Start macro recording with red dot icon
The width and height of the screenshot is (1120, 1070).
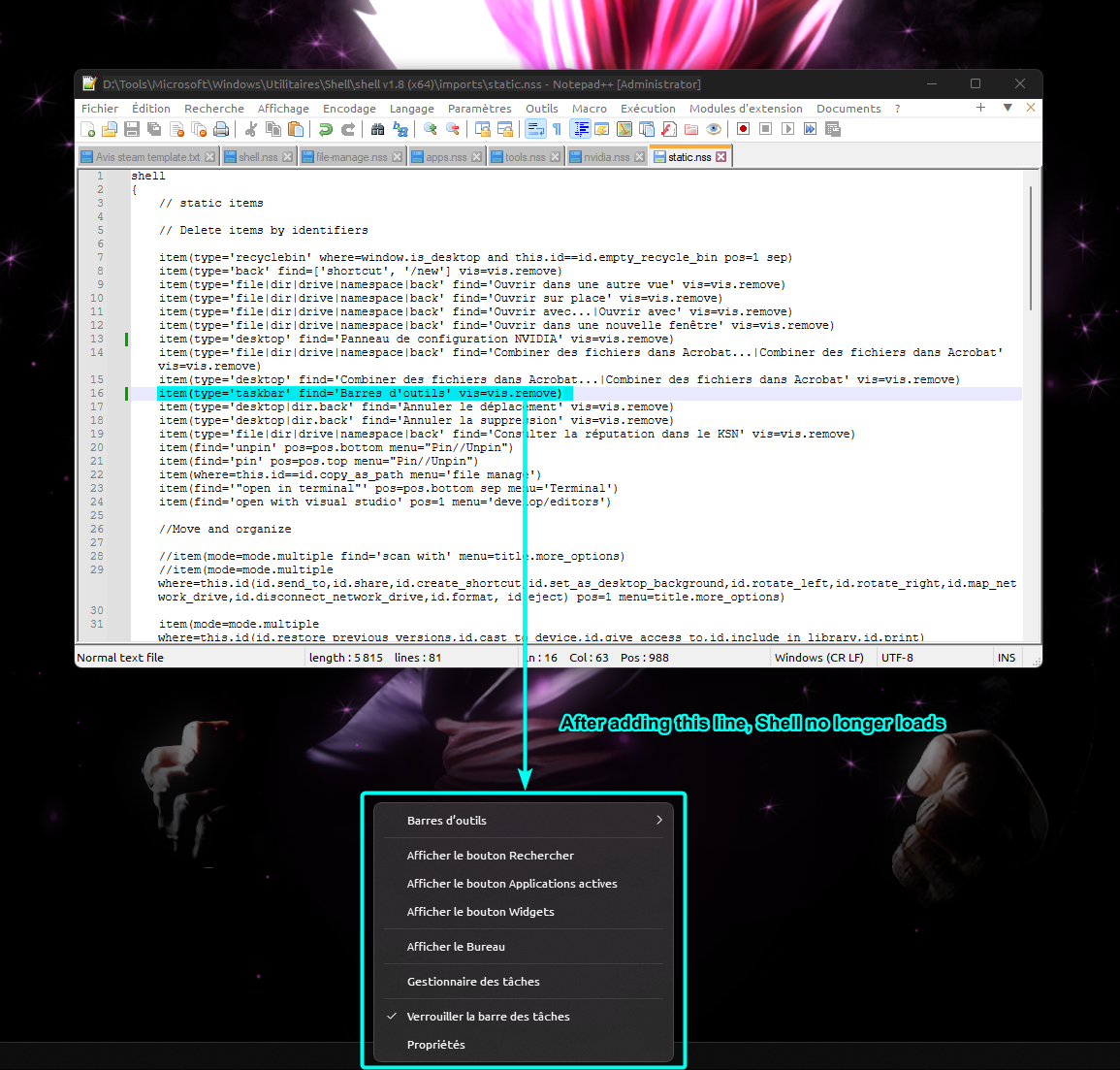click(743, 129)
